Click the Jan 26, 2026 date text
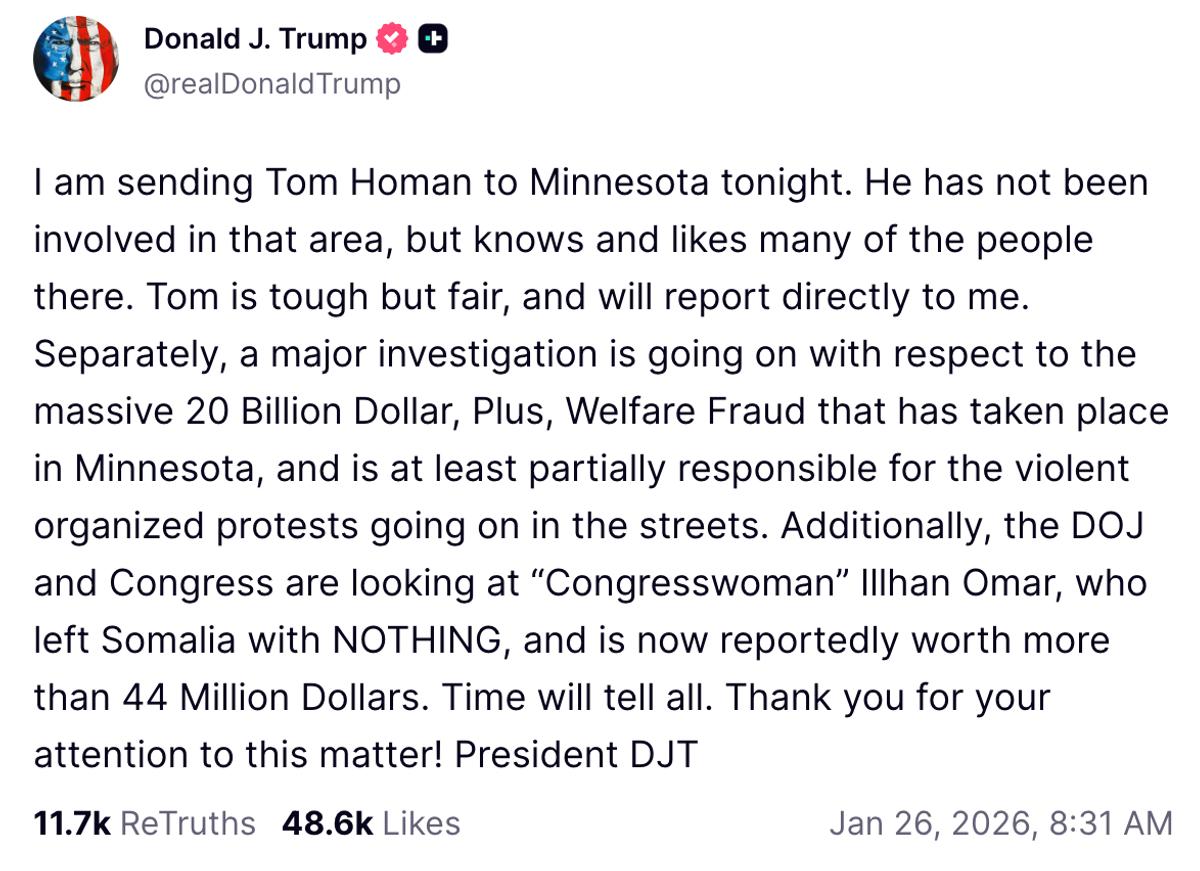 coord(928,823)
